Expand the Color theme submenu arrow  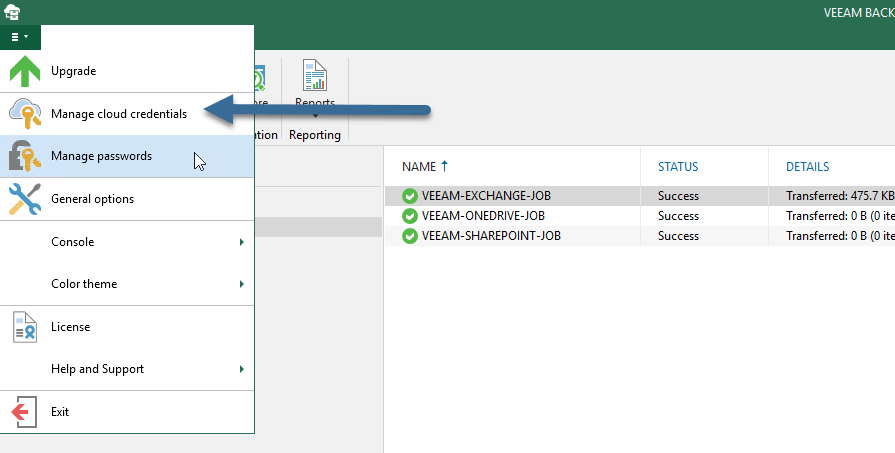[x=241, y=284]
